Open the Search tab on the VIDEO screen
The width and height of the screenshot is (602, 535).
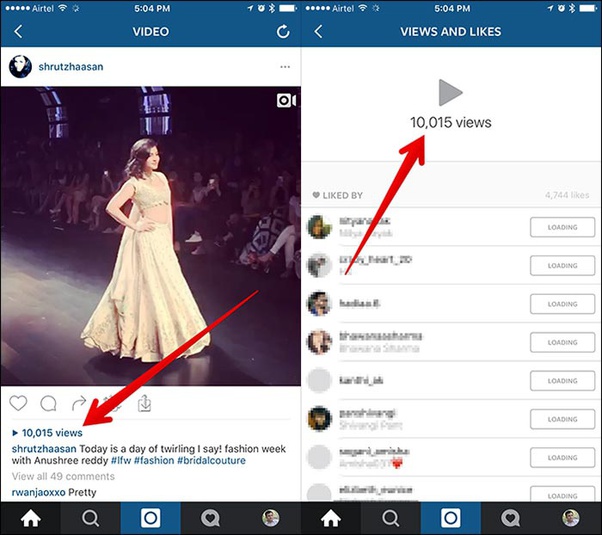90,518
